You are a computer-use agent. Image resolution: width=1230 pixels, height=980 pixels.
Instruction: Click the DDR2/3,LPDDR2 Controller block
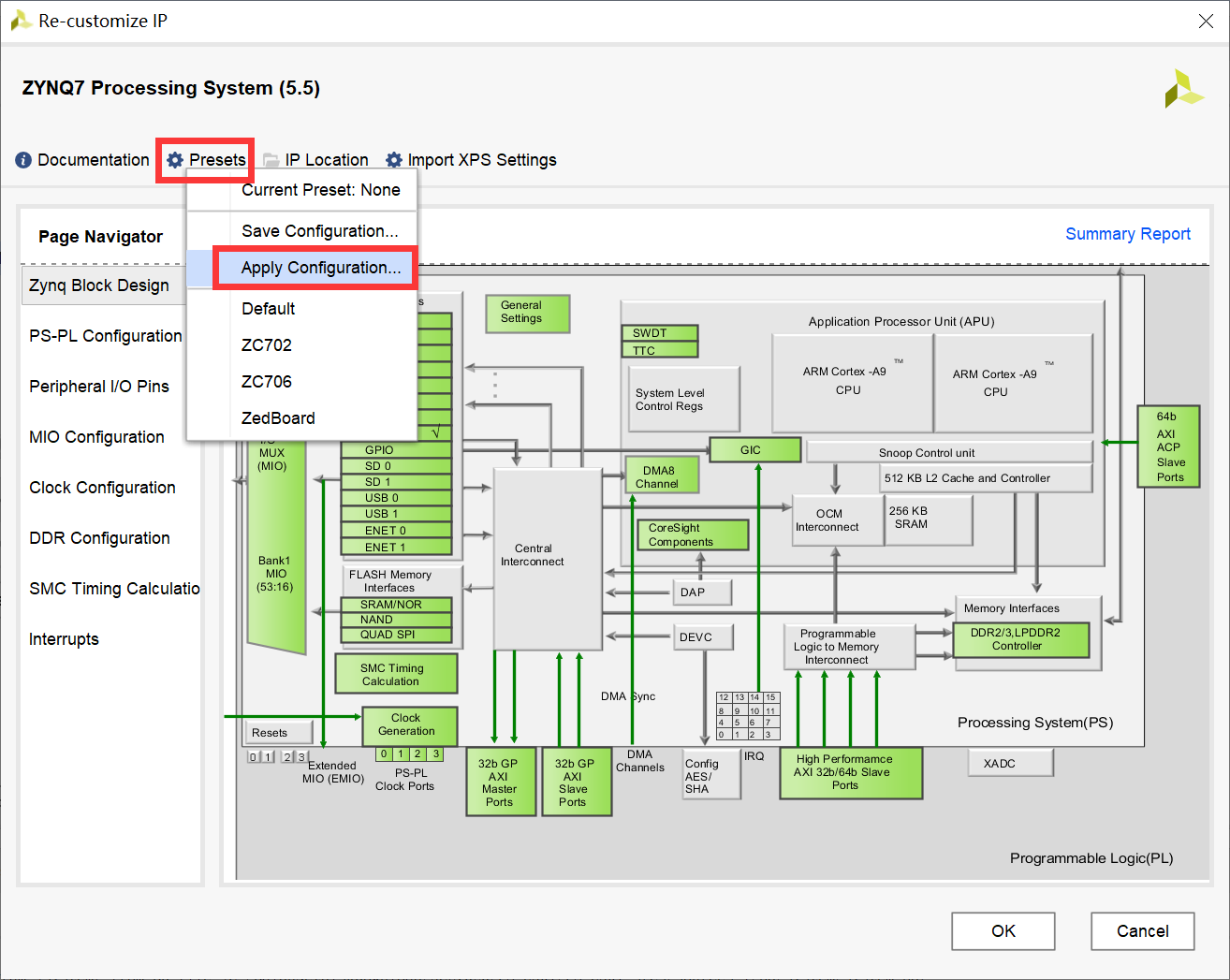click(x=1022, y=640)
